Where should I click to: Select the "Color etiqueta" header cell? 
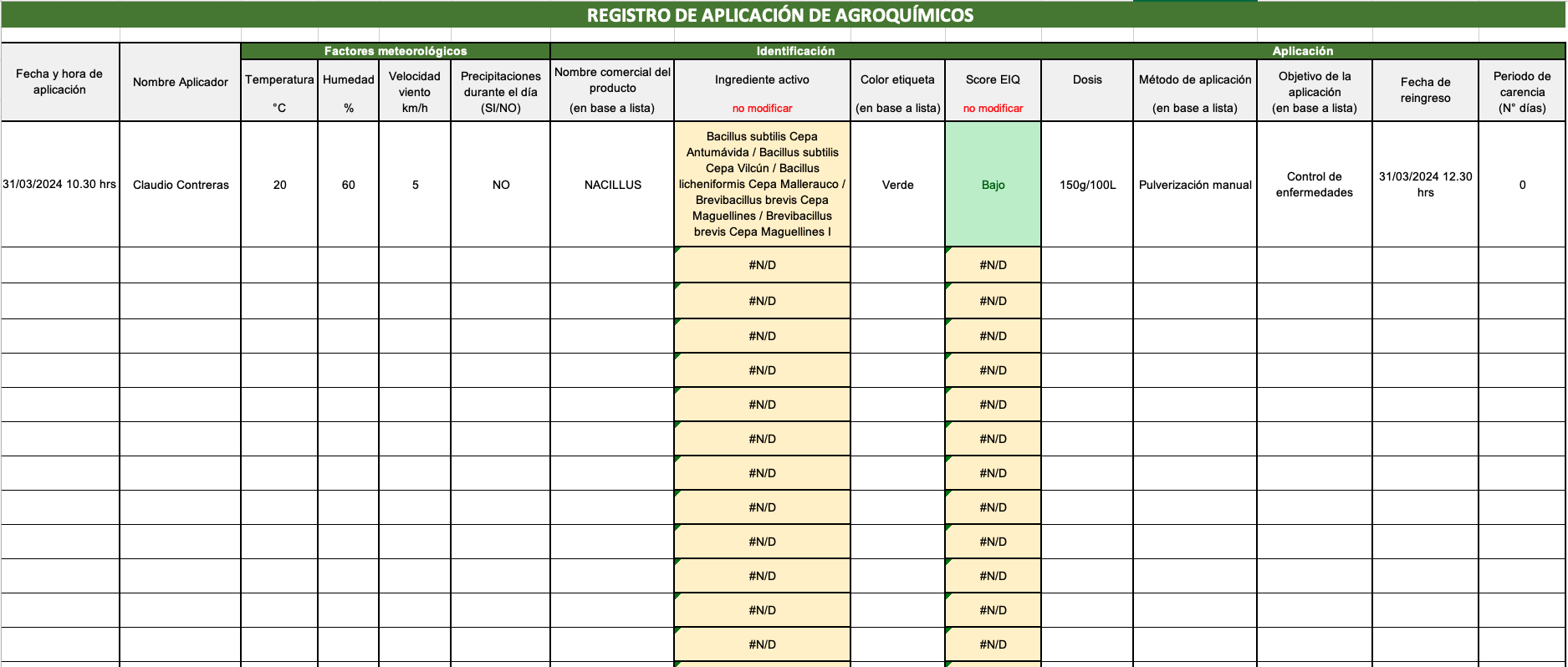tap(898, 90)
